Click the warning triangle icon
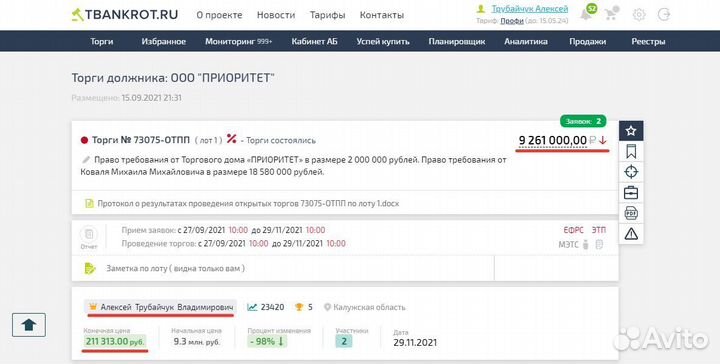 point(631,234)
